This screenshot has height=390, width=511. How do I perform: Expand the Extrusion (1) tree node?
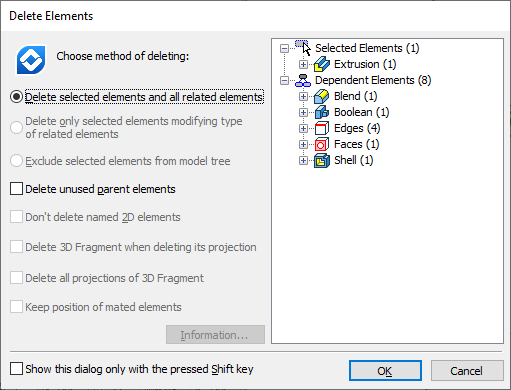tap(303, 64)
